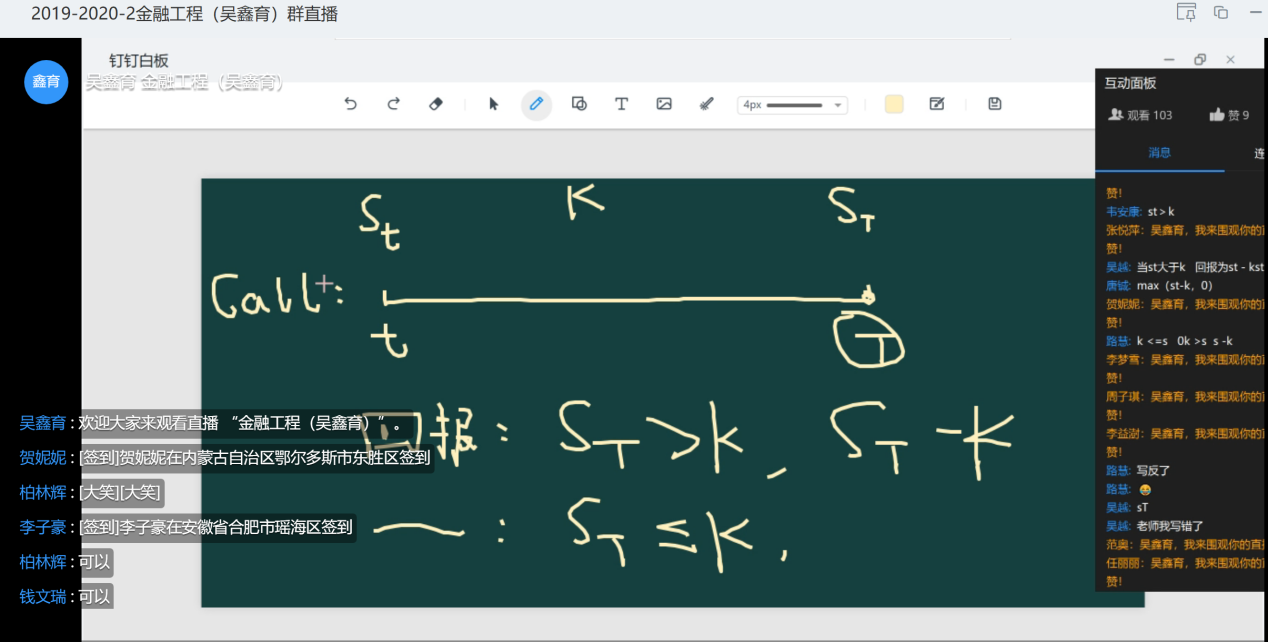
Task: Select the Eraser tool
Action: (436, 104)
